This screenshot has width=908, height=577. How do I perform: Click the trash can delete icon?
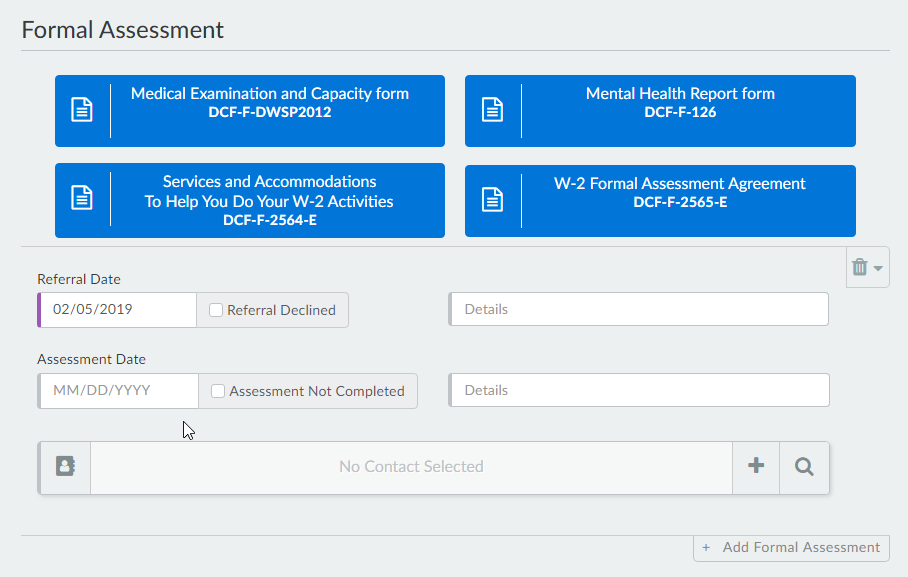tap(859, 267)
